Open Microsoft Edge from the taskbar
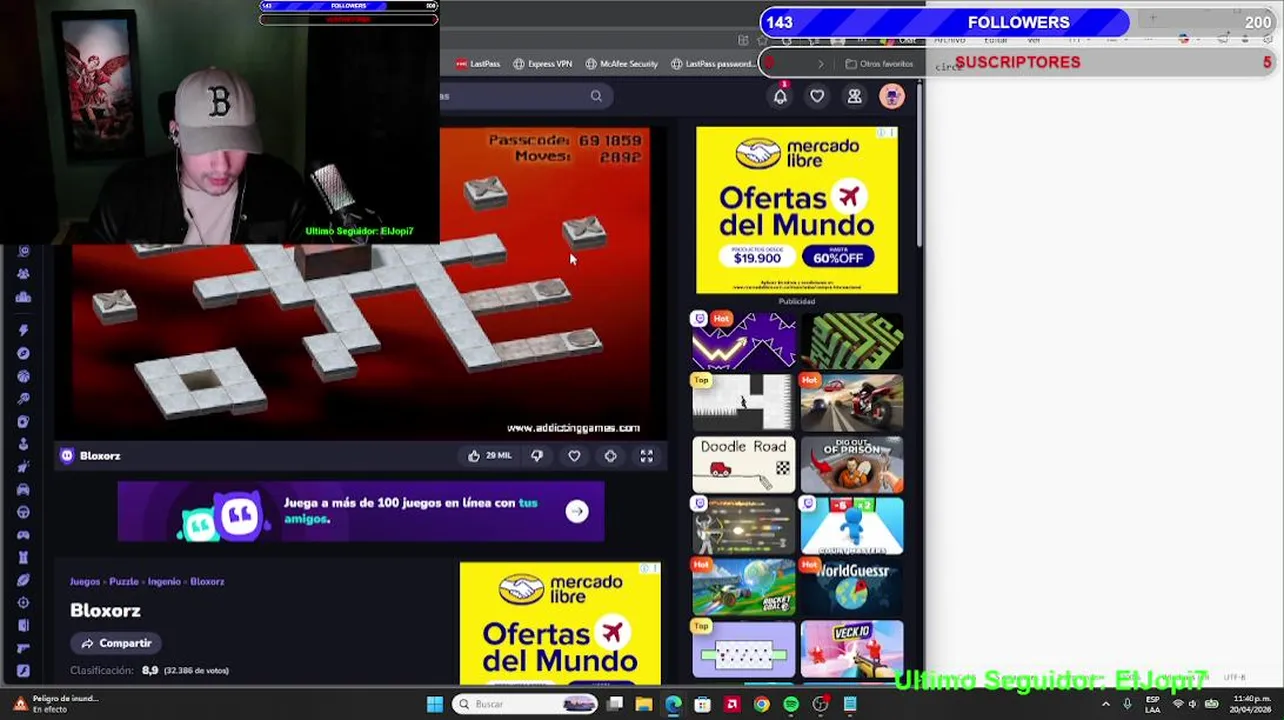 673,704
